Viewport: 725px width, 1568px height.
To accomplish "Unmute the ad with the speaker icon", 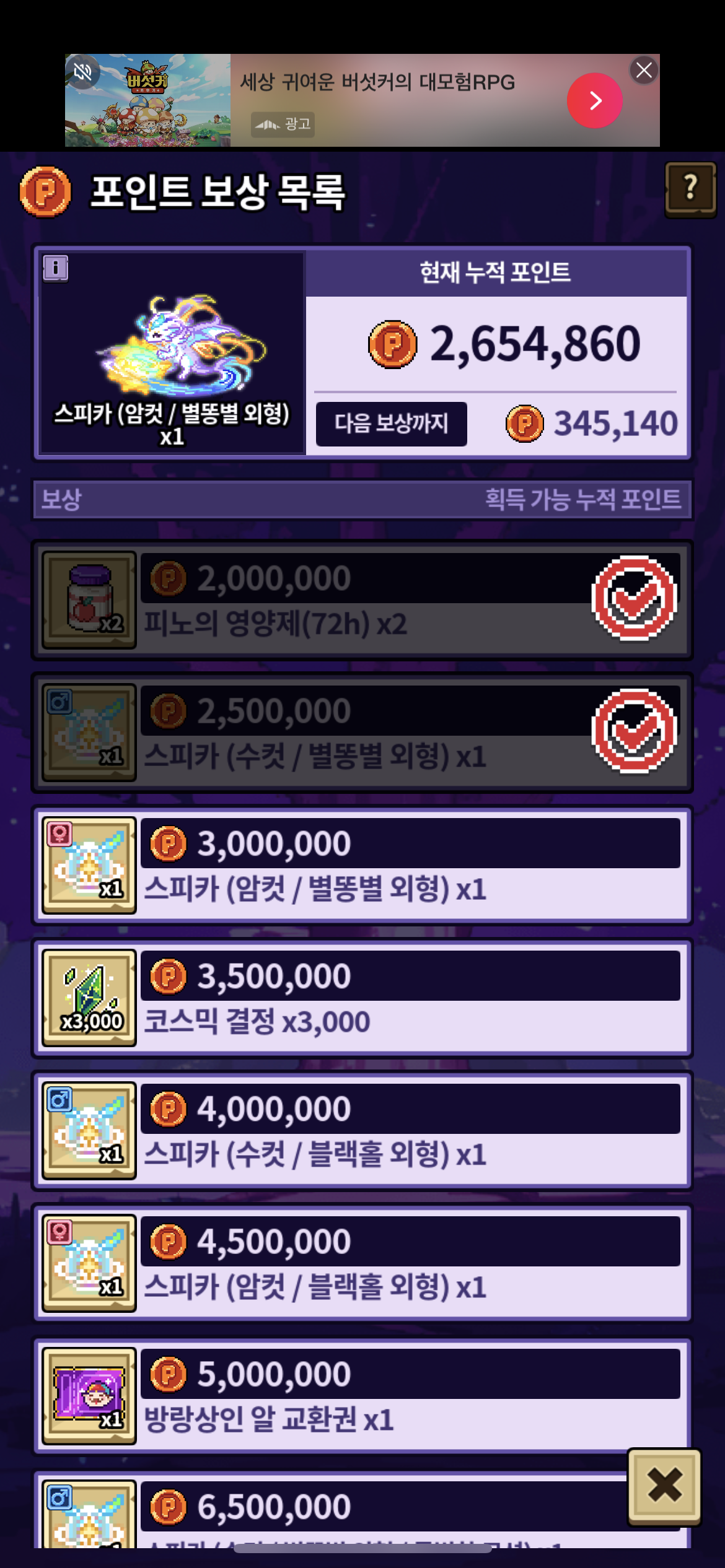I will tap(82, 72).
